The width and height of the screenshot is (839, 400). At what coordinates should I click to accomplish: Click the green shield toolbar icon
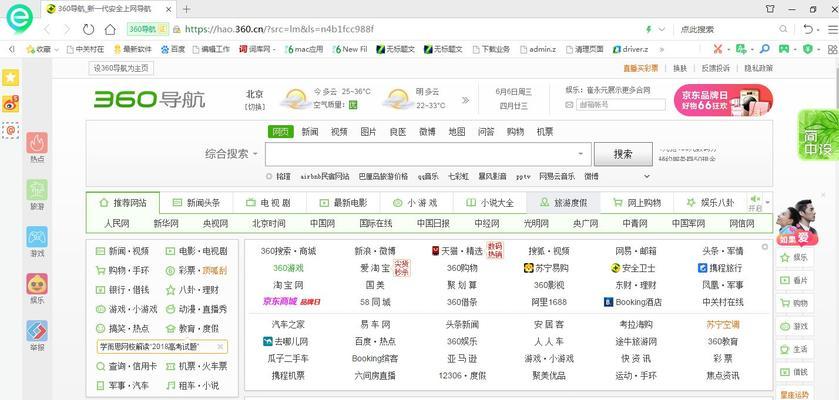point(807,49)
